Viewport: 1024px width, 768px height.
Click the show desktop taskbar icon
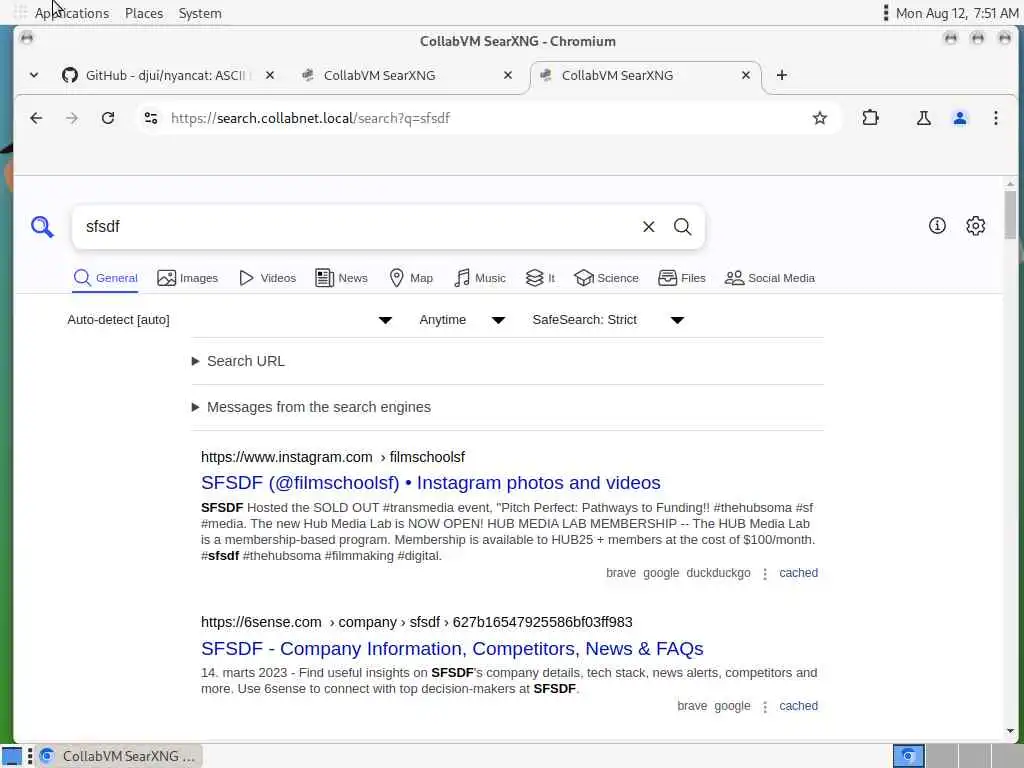(x=12, y=756)
